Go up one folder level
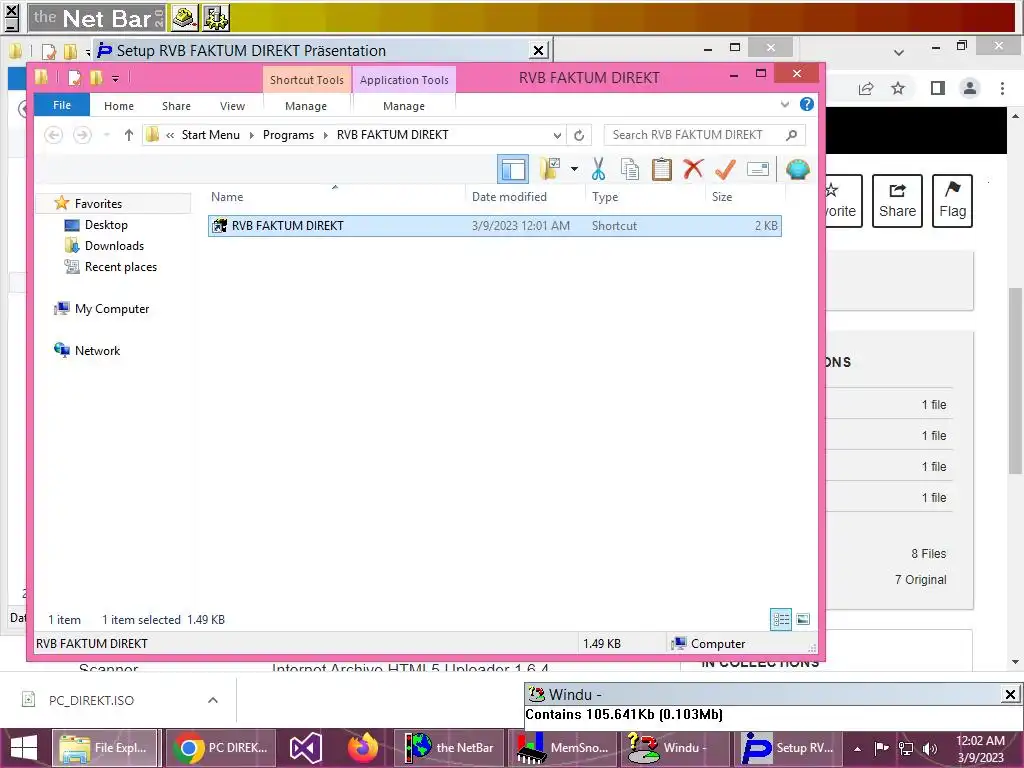 pos(129,135)
